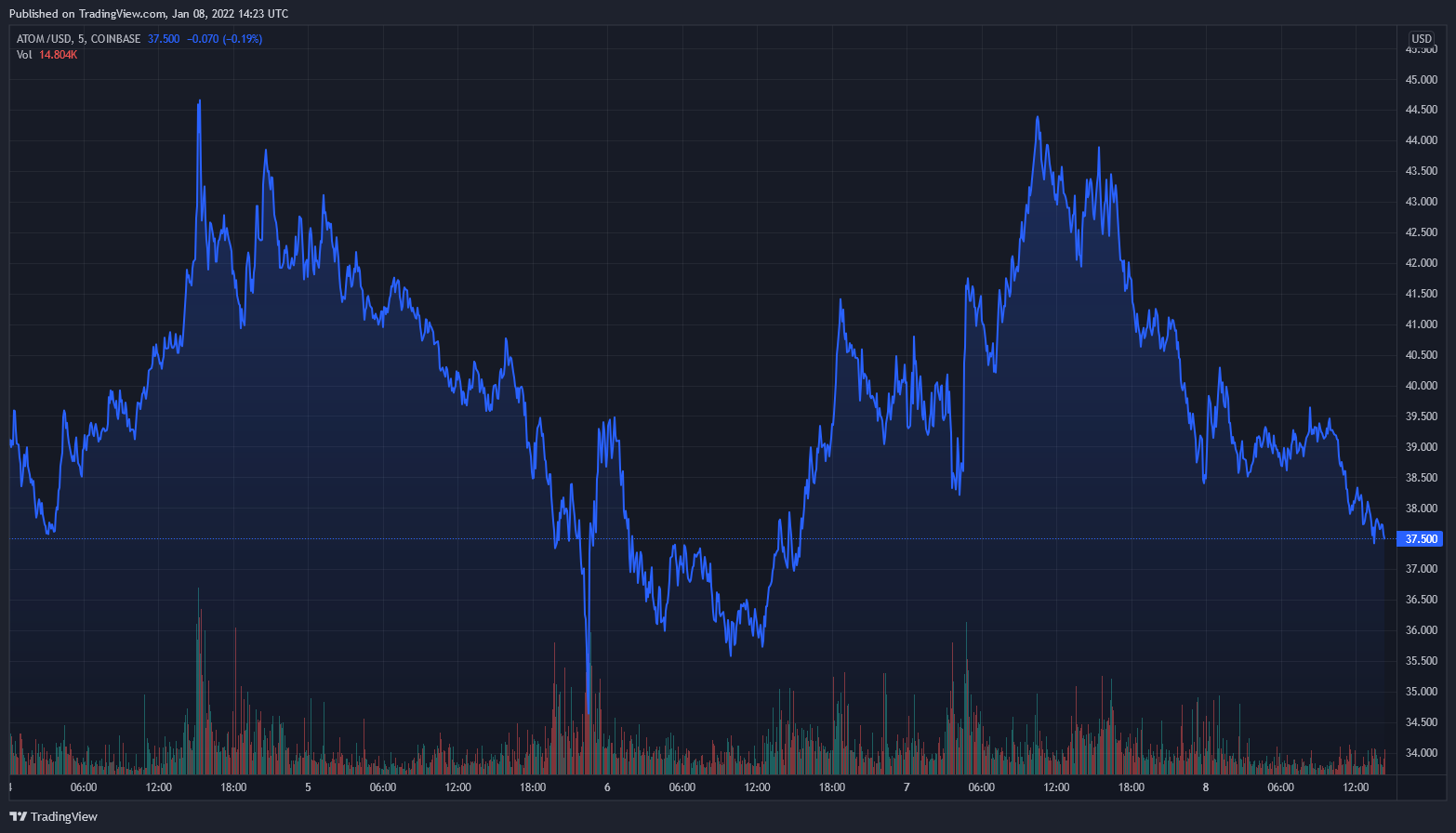Select the 42.000 price level label
1456x833 pixels.
[x=1422, y=263]
